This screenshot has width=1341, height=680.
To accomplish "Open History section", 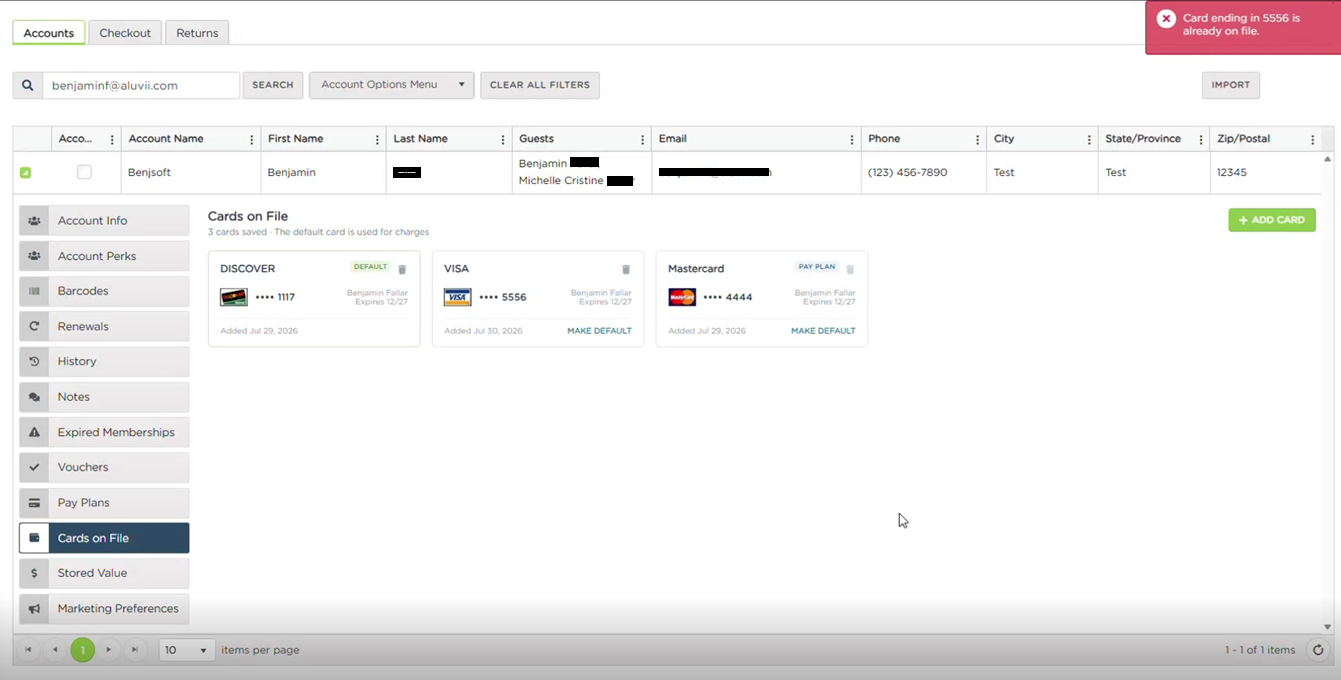I will (x=104, y=361).
